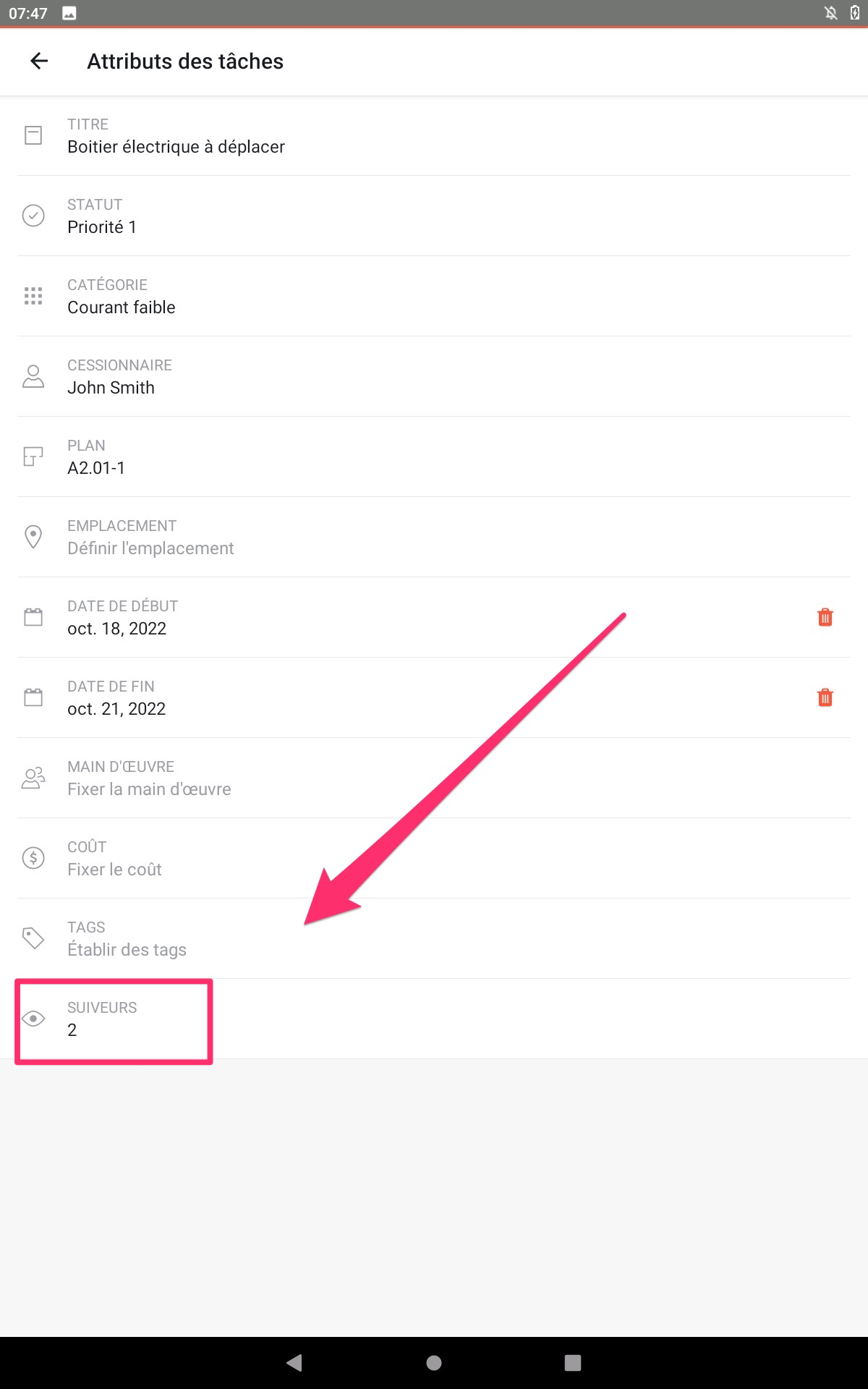Viewport: 868px width, 1389px height.
Task: Tap the location pin icon
Action: pos(33,537)
